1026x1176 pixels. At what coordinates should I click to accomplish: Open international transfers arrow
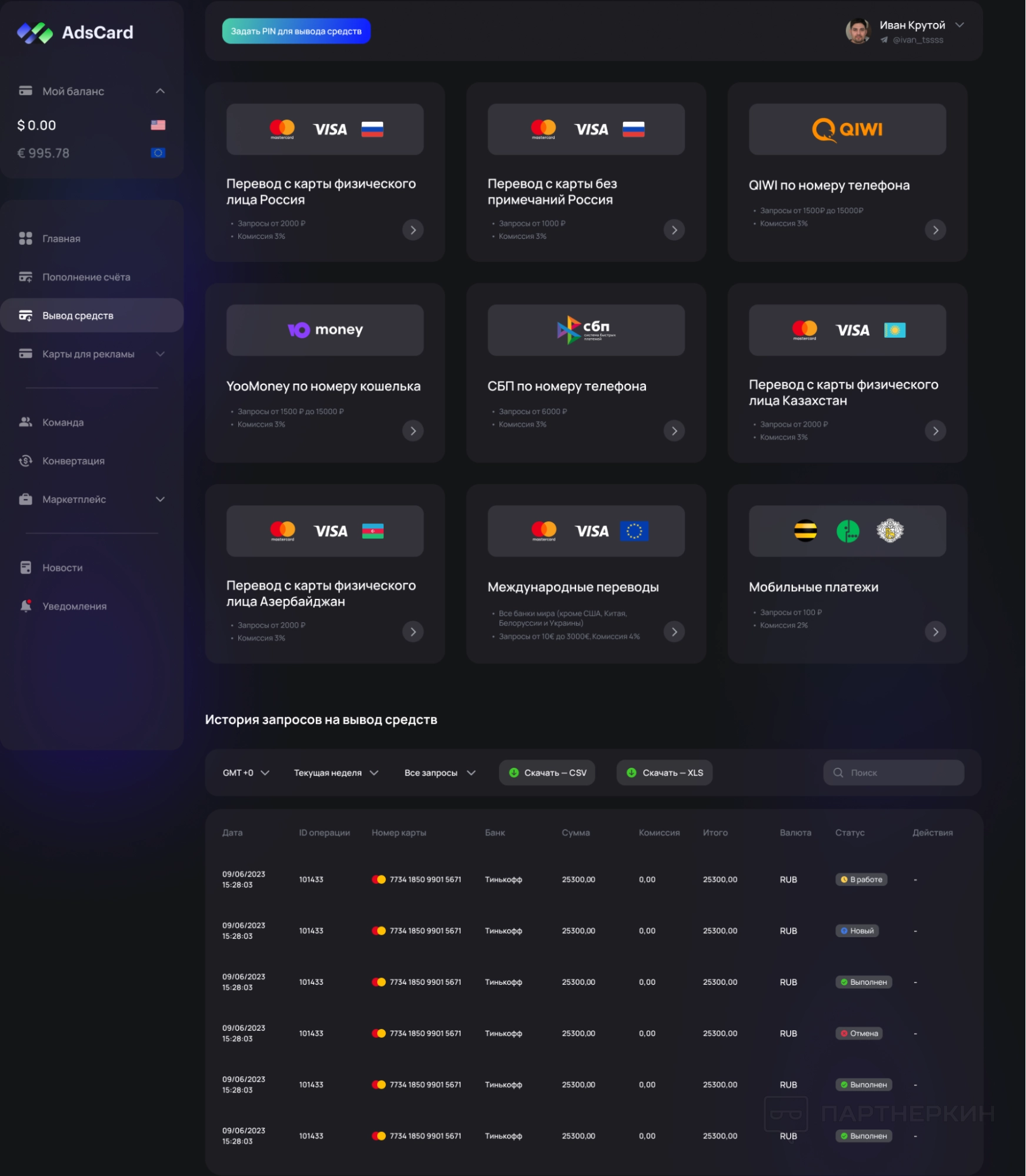(x=674, y=632)
